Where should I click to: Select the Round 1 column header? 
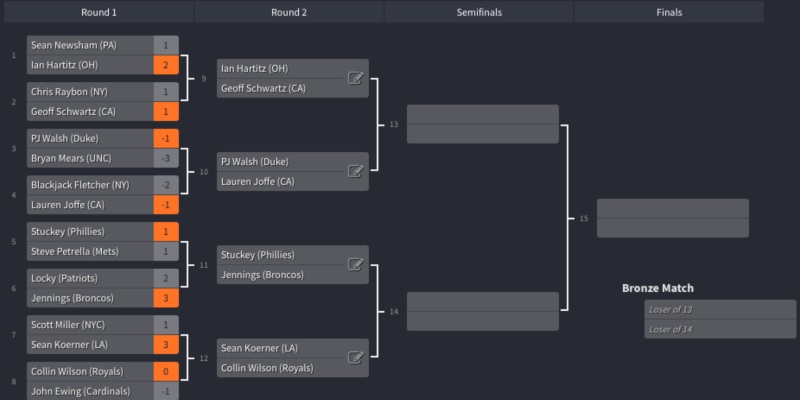tap(99, 12)
